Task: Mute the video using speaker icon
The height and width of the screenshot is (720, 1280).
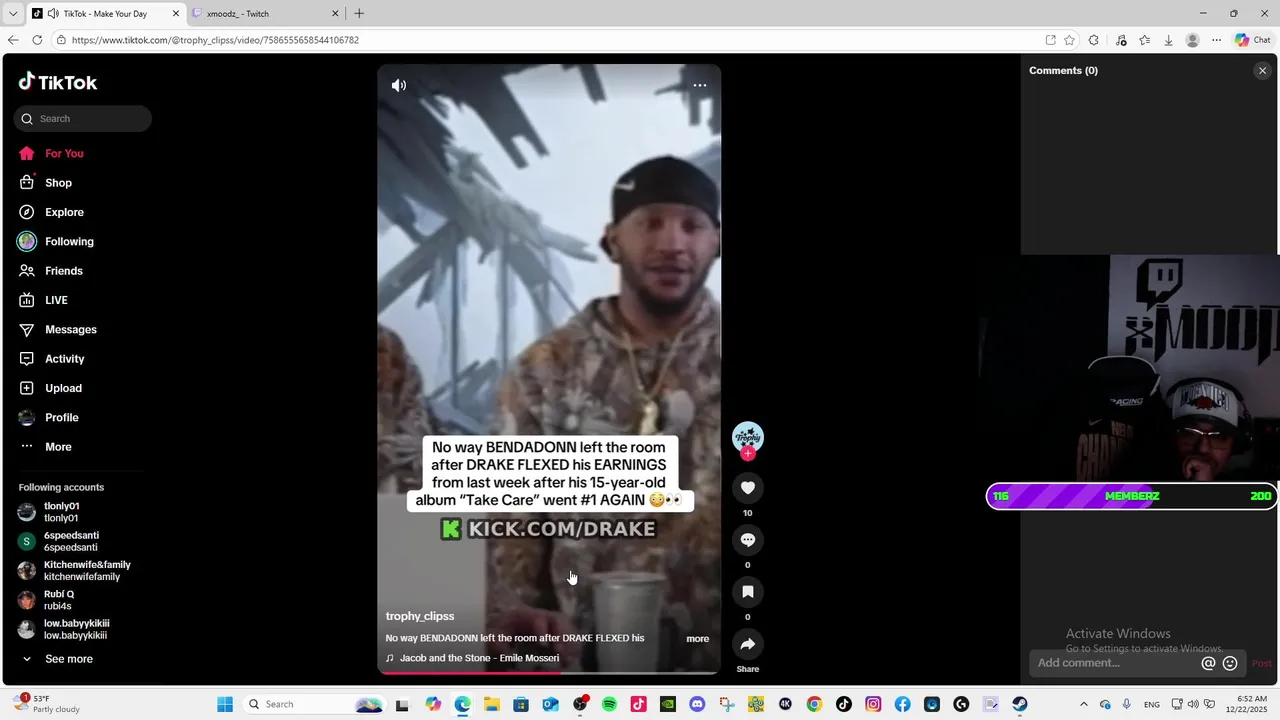Action: pyautogui.click(x=399, y=85)
